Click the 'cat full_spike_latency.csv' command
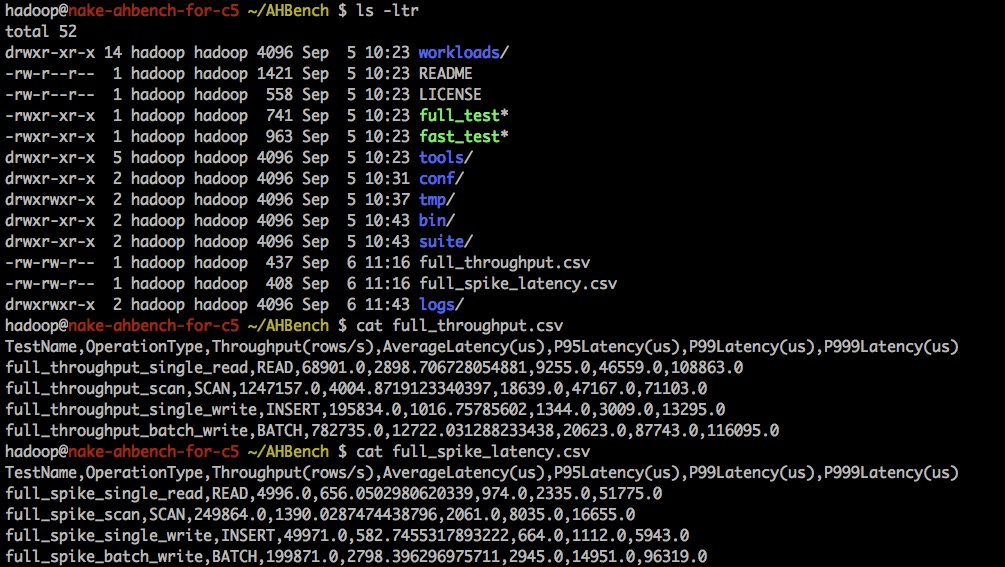The height and width of the screenshot is (567, 1005). coord(473,452)
